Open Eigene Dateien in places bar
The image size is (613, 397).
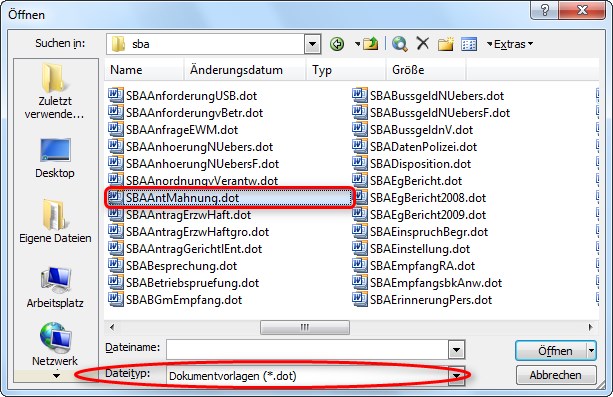55,221
